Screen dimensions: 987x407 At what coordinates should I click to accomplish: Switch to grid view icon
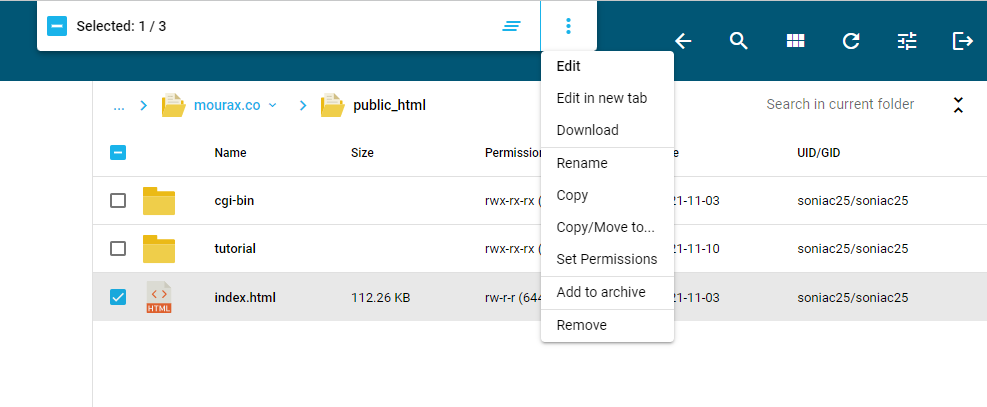796,41
